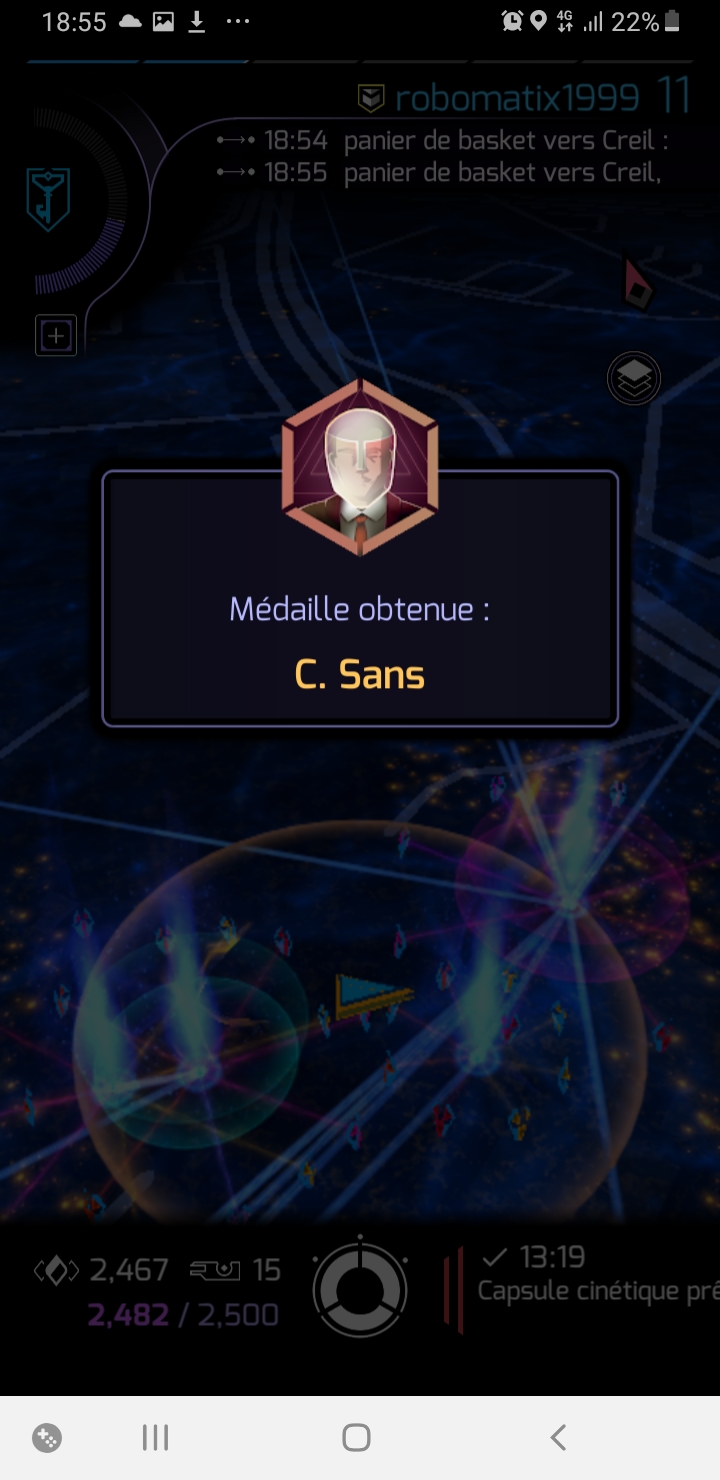Tap the level 11 indicator
This screenshot has width=720, height=1480.
point(675,95)
